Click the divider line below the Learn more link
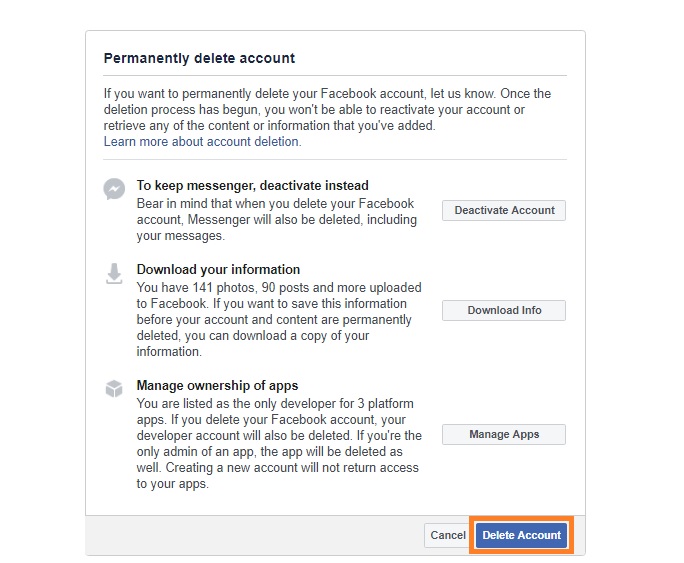The image size is (684, 563). 335,159
